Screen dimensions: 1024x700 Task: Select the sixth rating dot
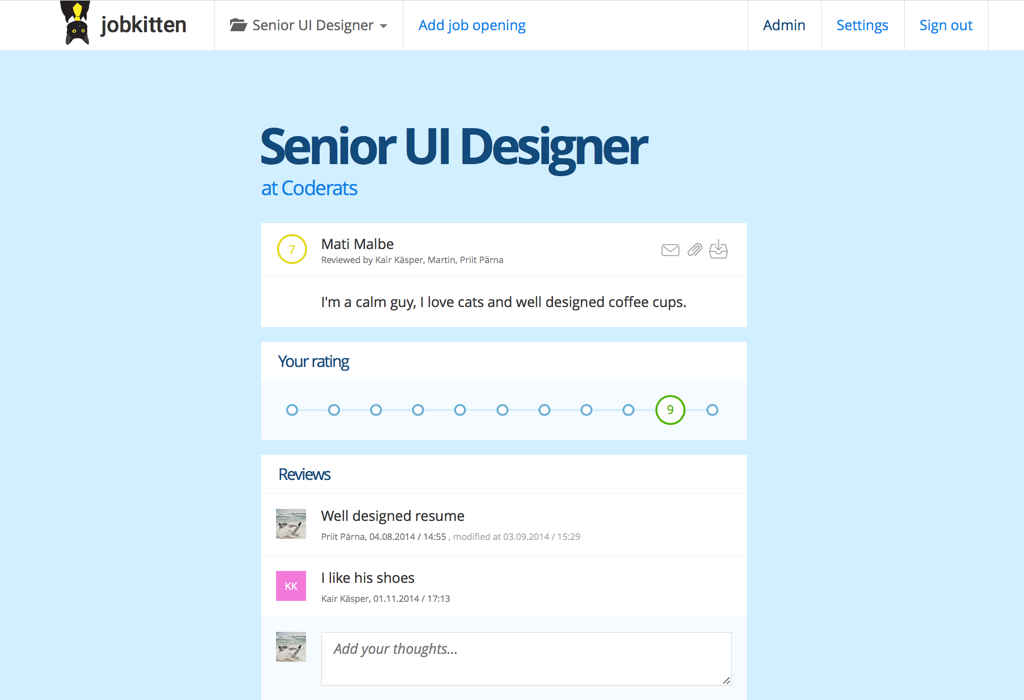point(502,410)
